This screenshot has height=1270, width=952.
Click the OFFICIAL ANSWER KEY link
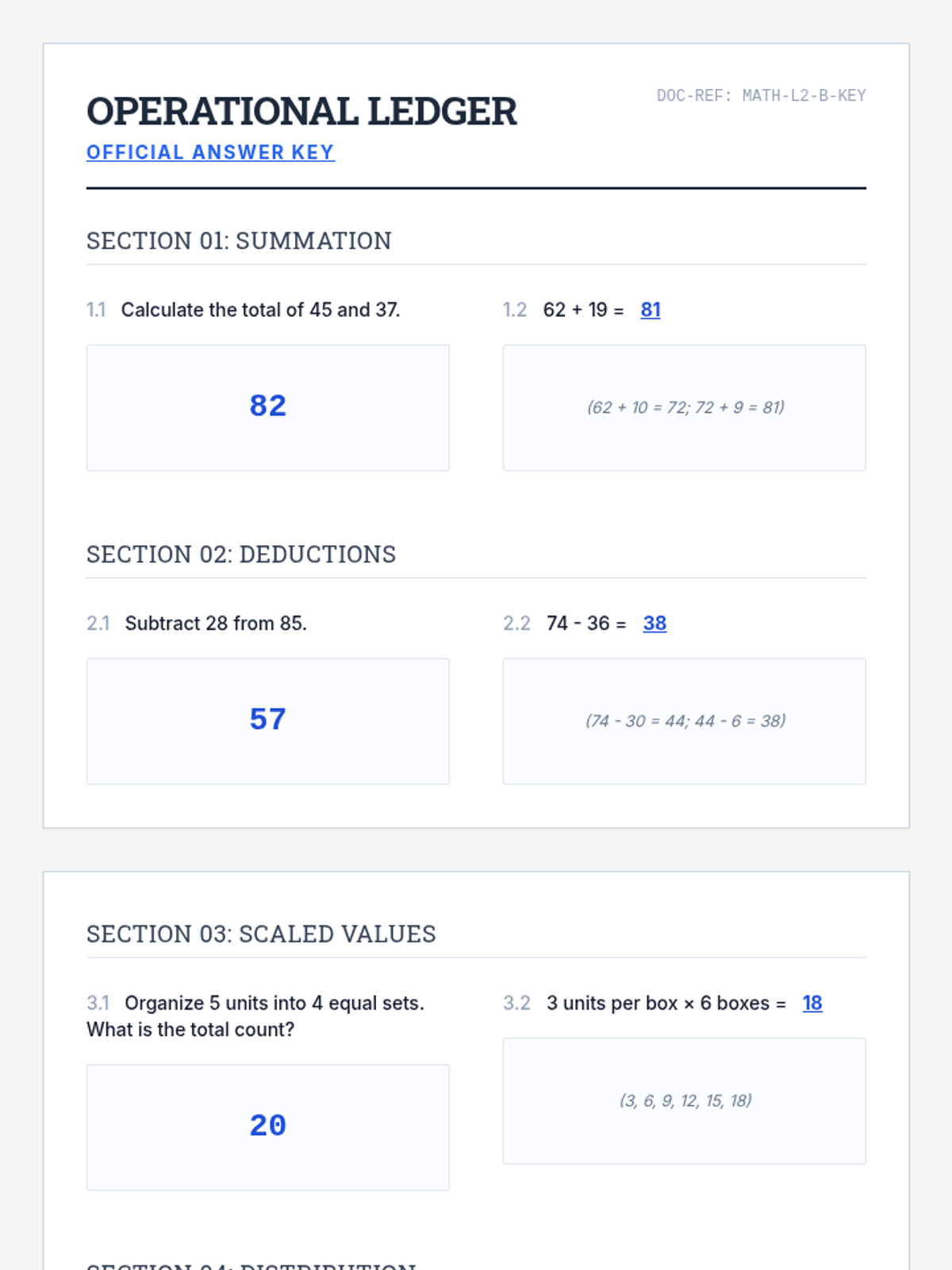(210, 152)
